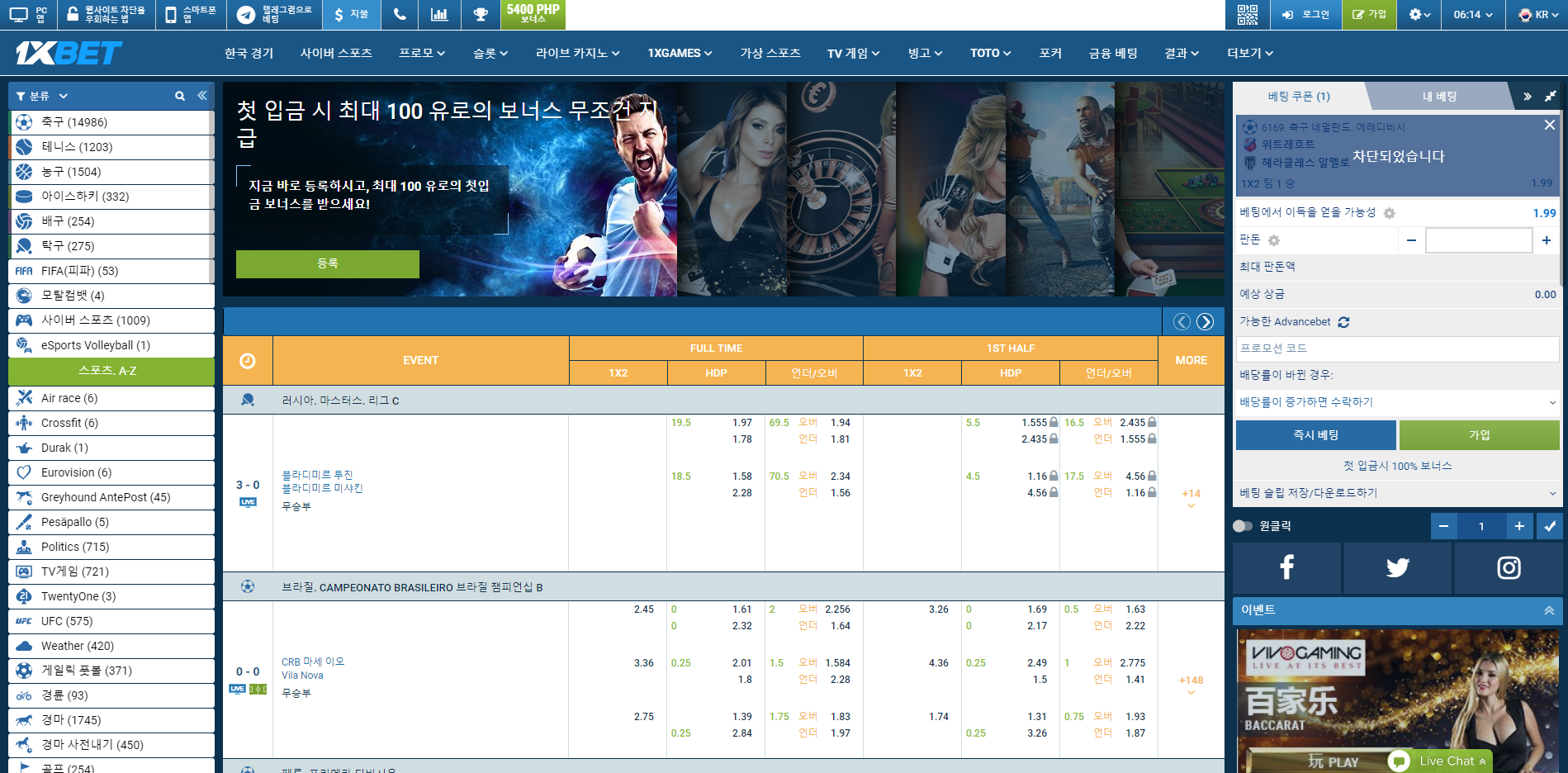Open UFC (575) category
Image resolution: width=1568 pixels, height=773 pixels.
tap(111, 621)
